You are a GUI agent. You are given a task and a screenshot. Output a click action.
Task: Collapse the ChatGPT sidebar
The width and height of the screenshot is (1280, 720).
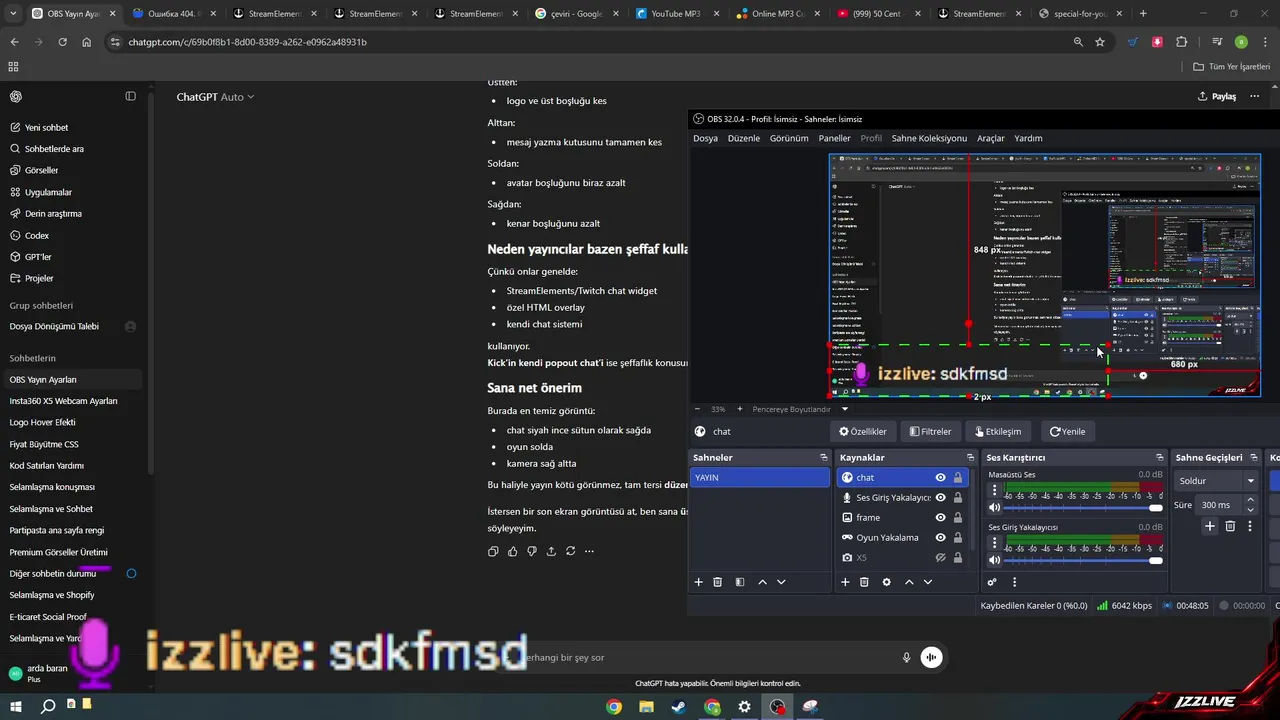point(130,96)
